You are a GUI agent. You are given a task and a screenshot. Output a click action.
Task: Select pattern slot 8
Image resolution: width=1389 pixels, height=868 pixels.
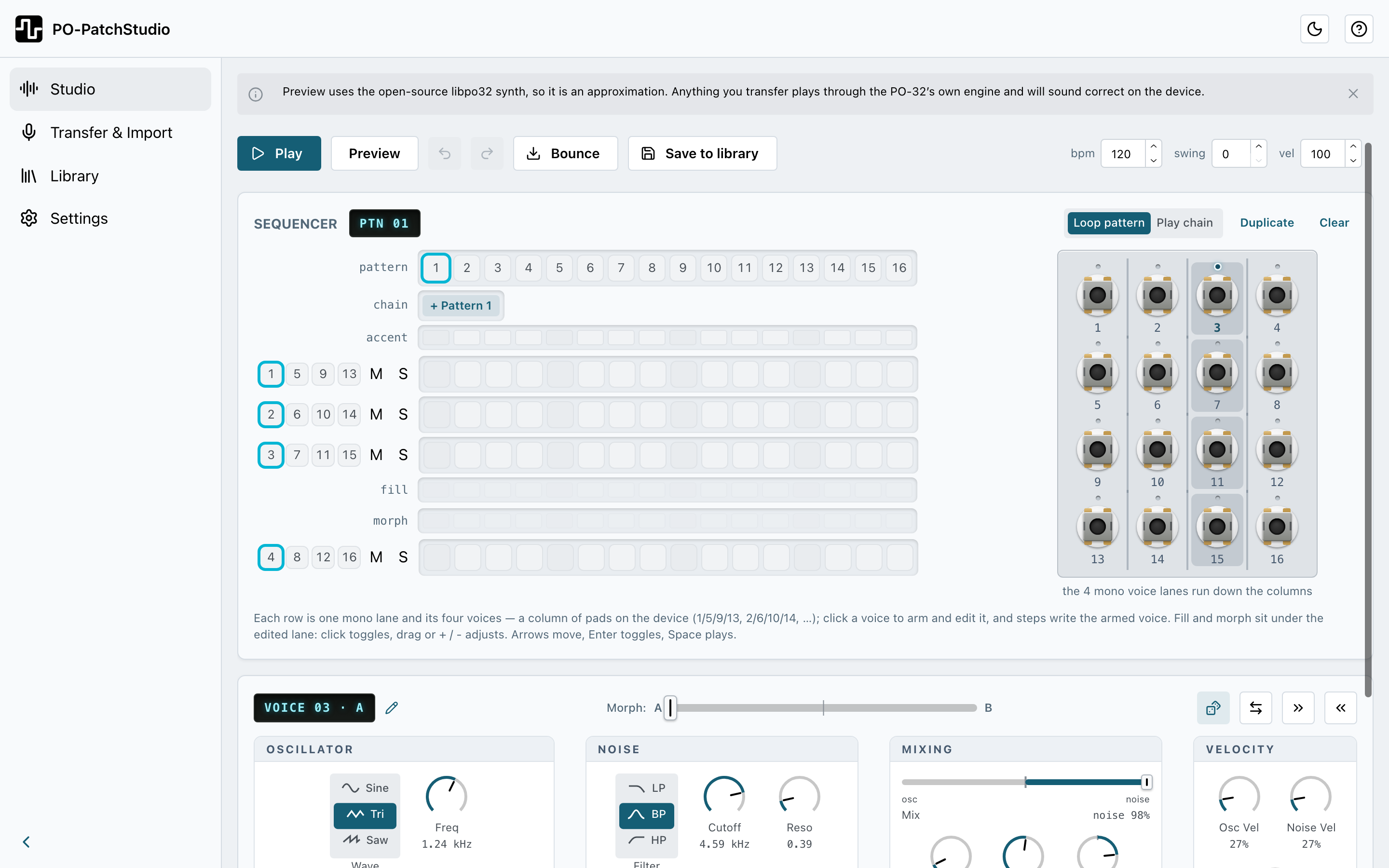[x=652, y=268]
